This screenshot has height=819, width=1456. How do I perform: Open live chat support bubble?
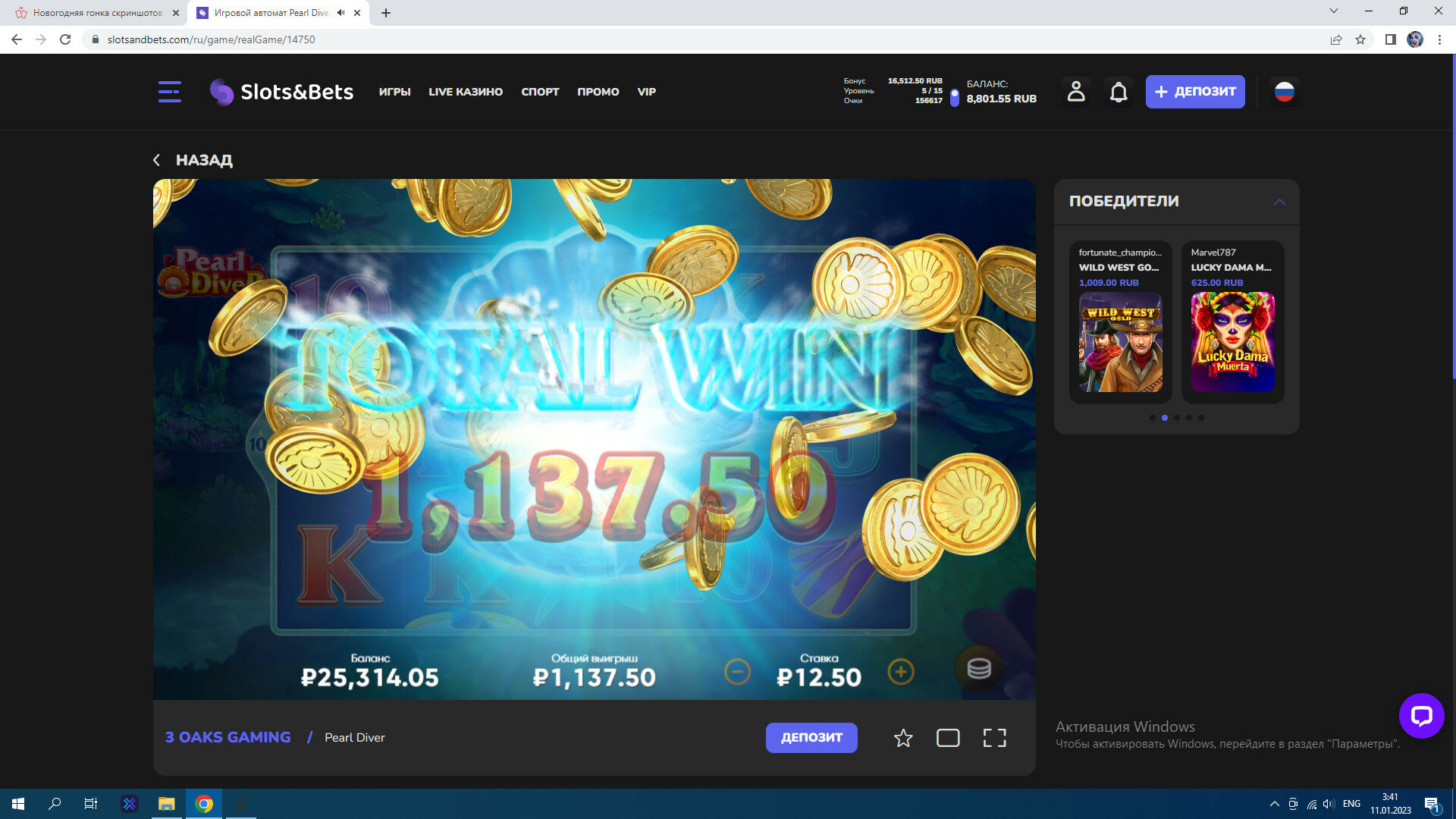(1421, 715)
